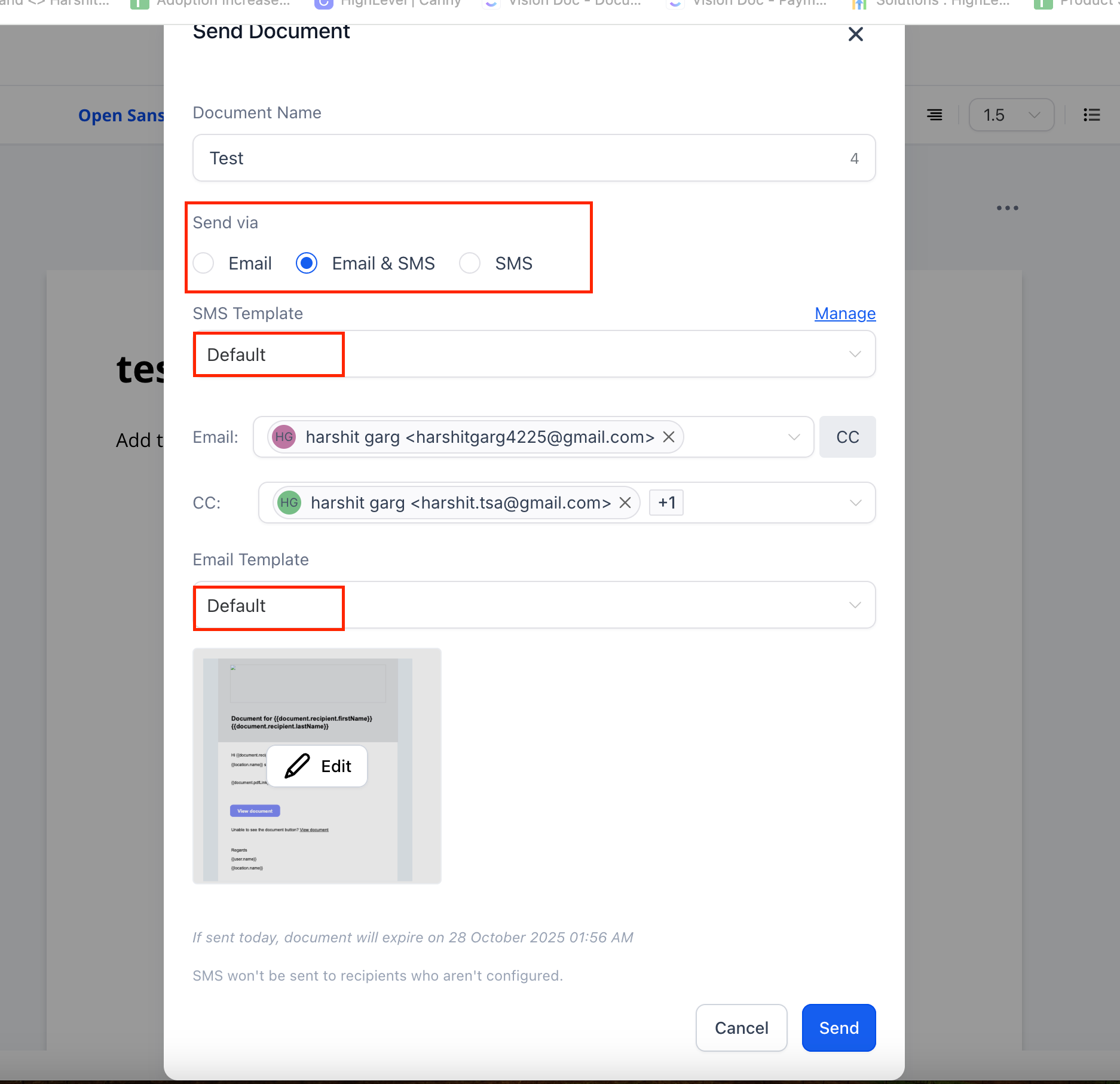Expand the SMS Template dropdown

pyautogui.click(x=855, y=354)
